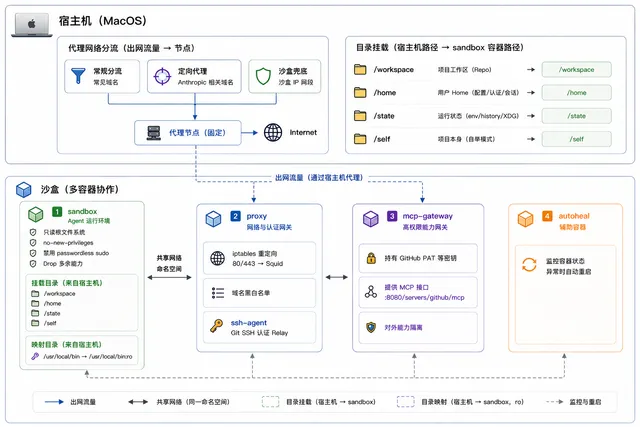Image resolution: width=640 pixels, height=427 pixels.
Task: Select the green /self container path box
Action: (x=576, y=139)
